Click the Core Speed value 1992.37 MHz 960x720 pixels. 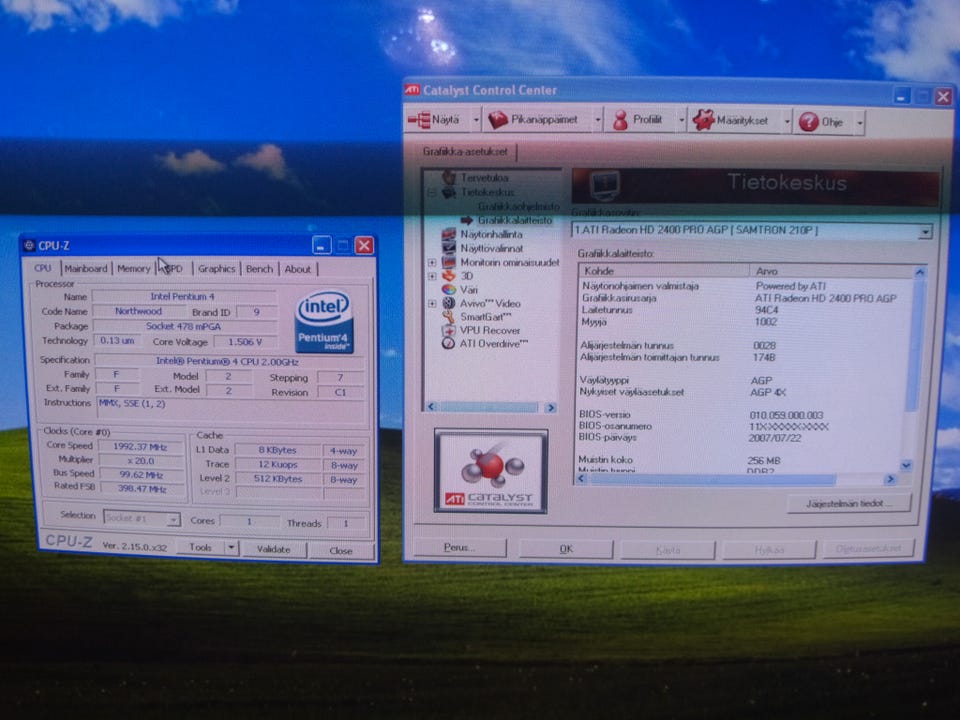[140, 446]
